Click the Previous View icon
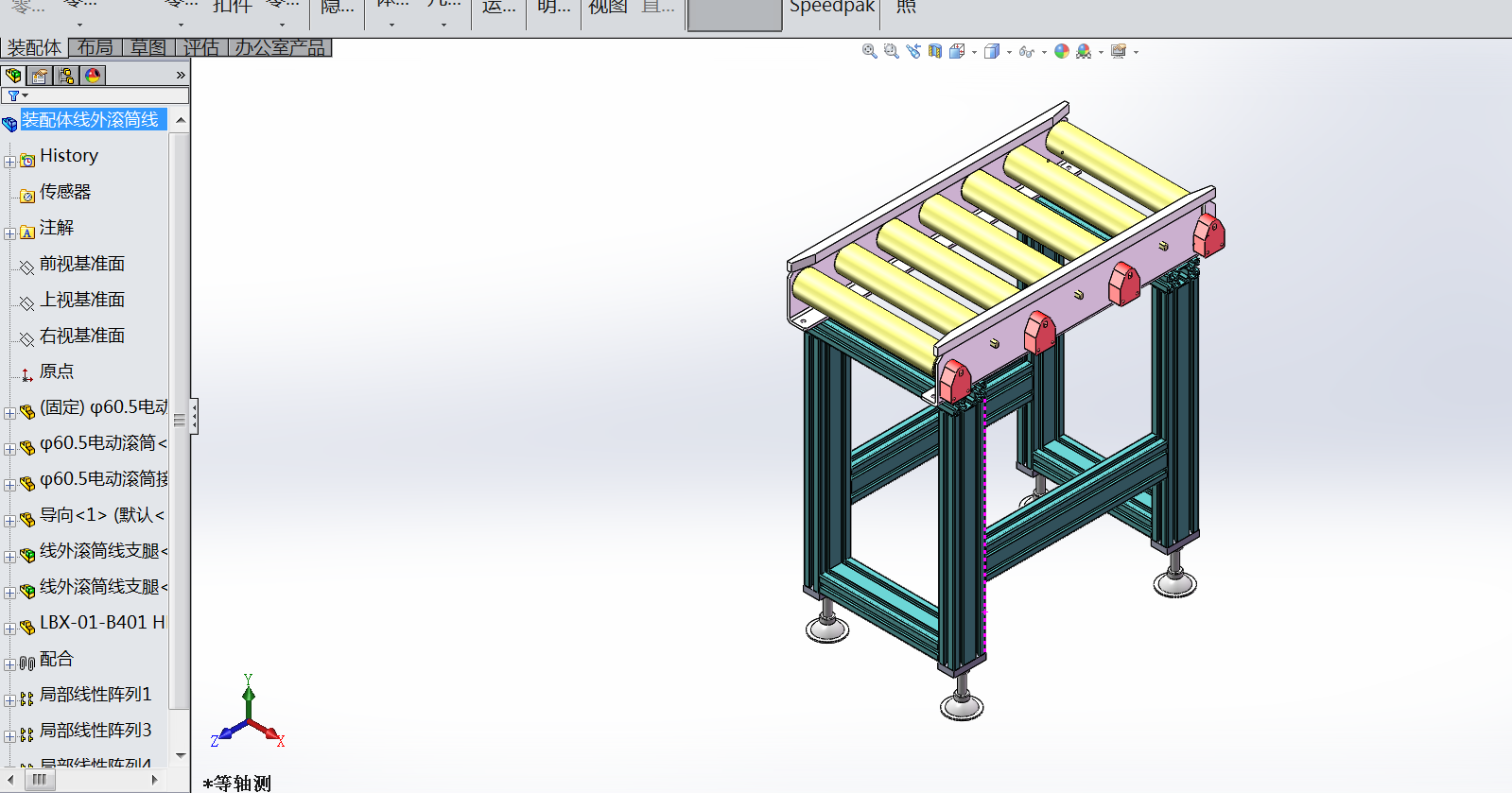This screenshot has height=793, width=1512. [912, 51]
